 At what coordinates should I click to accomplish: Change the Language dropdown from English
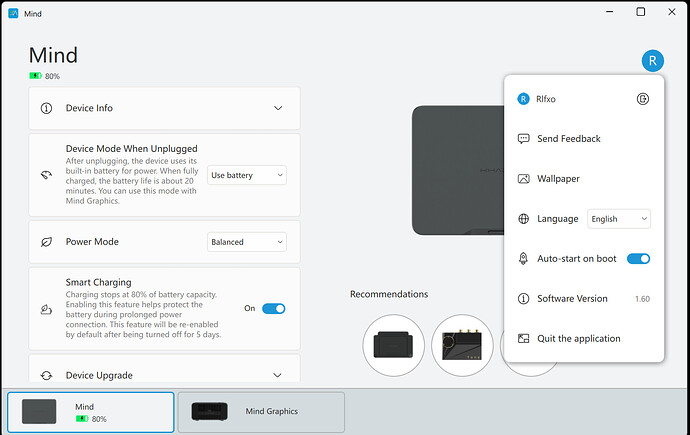pyautogui.click(x=619, y=219)
